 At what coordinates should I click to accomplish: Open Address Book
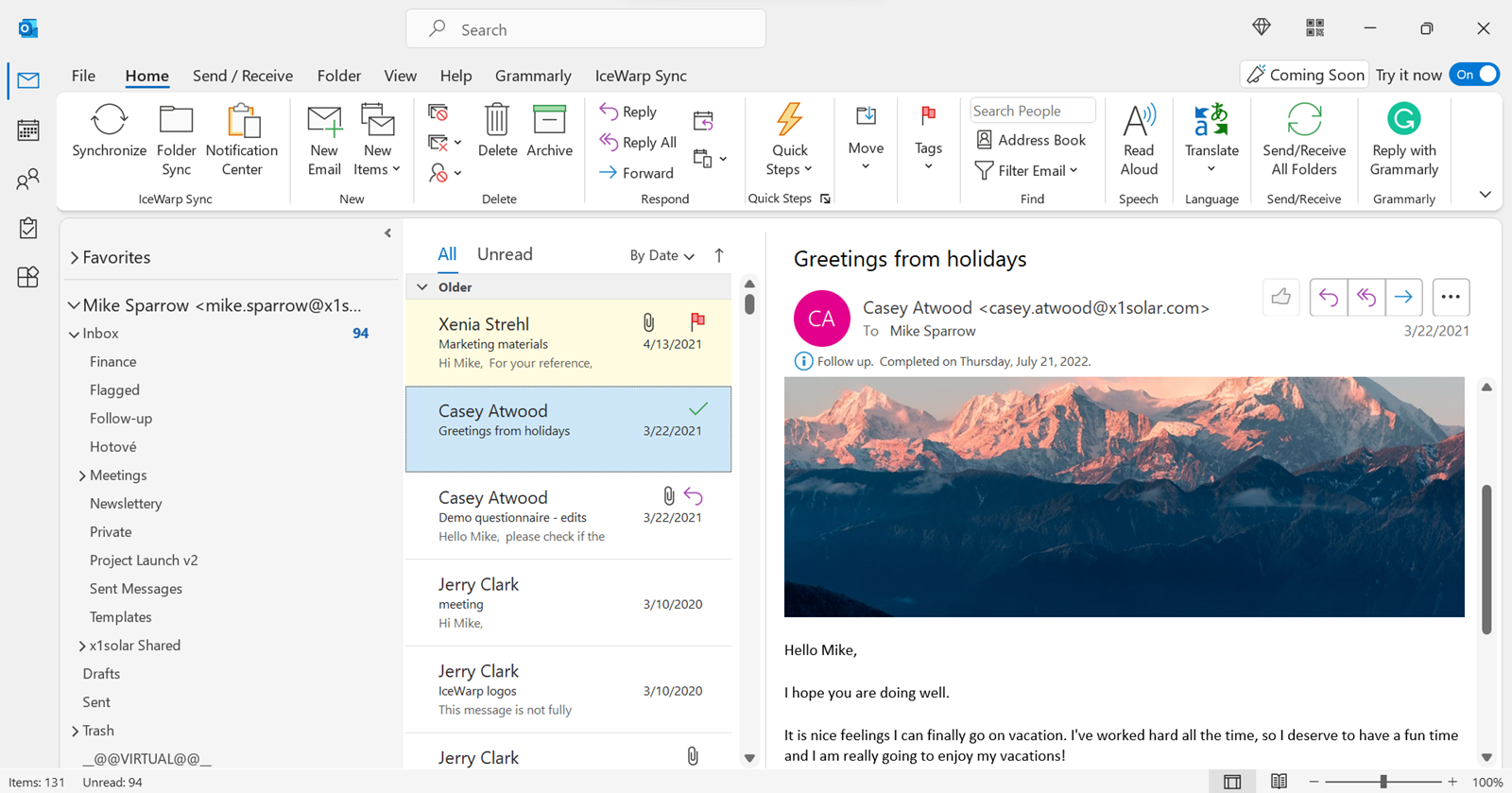click(1031, 140)
